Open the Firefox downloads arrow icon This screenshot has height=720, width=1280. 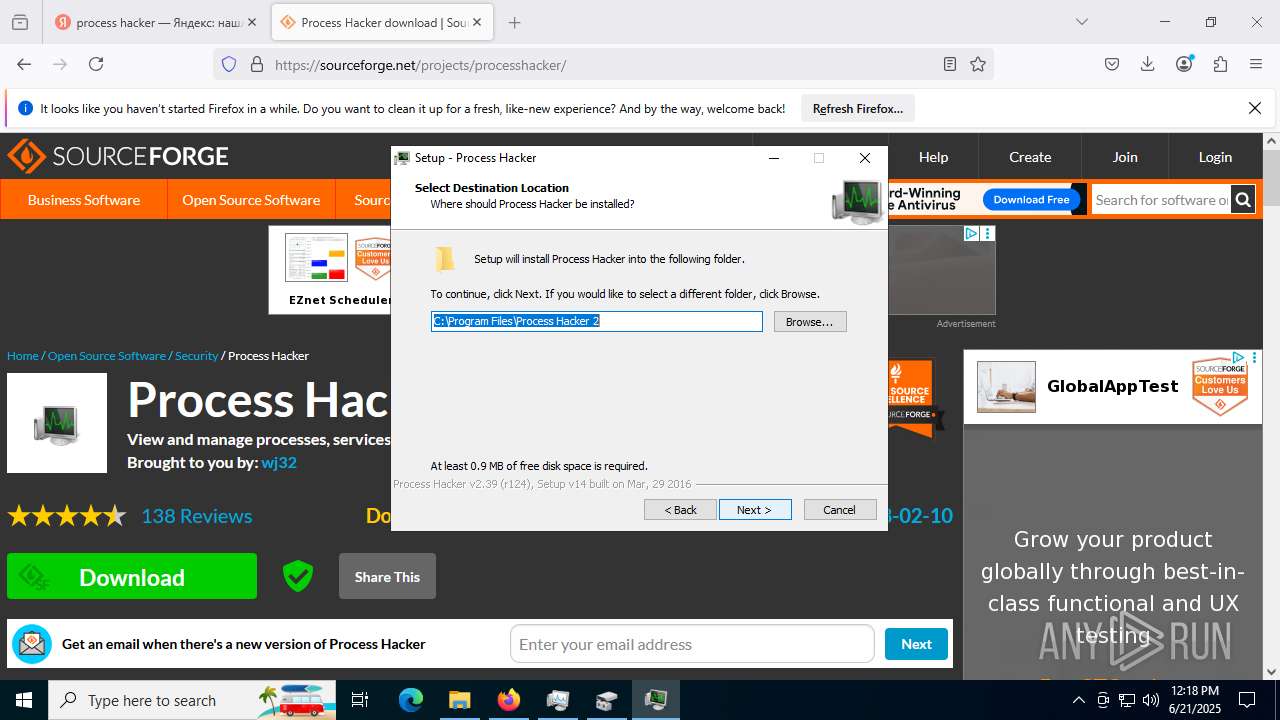pyautogui.click(x=1148, y=64)
